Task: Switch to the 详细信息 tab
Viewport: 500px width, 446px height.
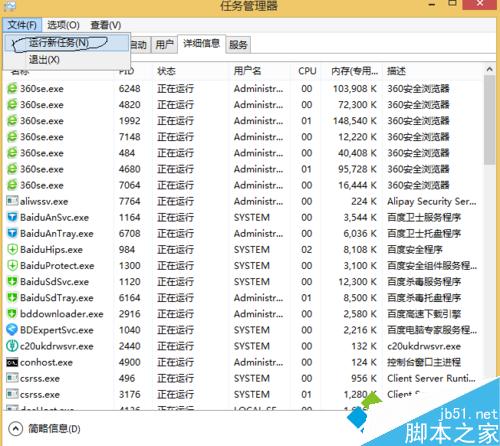Action: (x=201, y=43)
